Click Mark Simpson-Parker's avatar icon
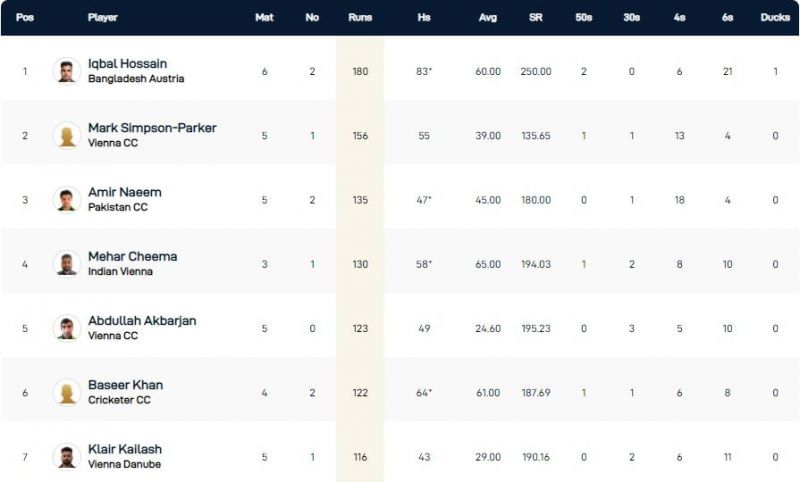The height and width of the screenshot is (482, 800). [x=67, y=135]
